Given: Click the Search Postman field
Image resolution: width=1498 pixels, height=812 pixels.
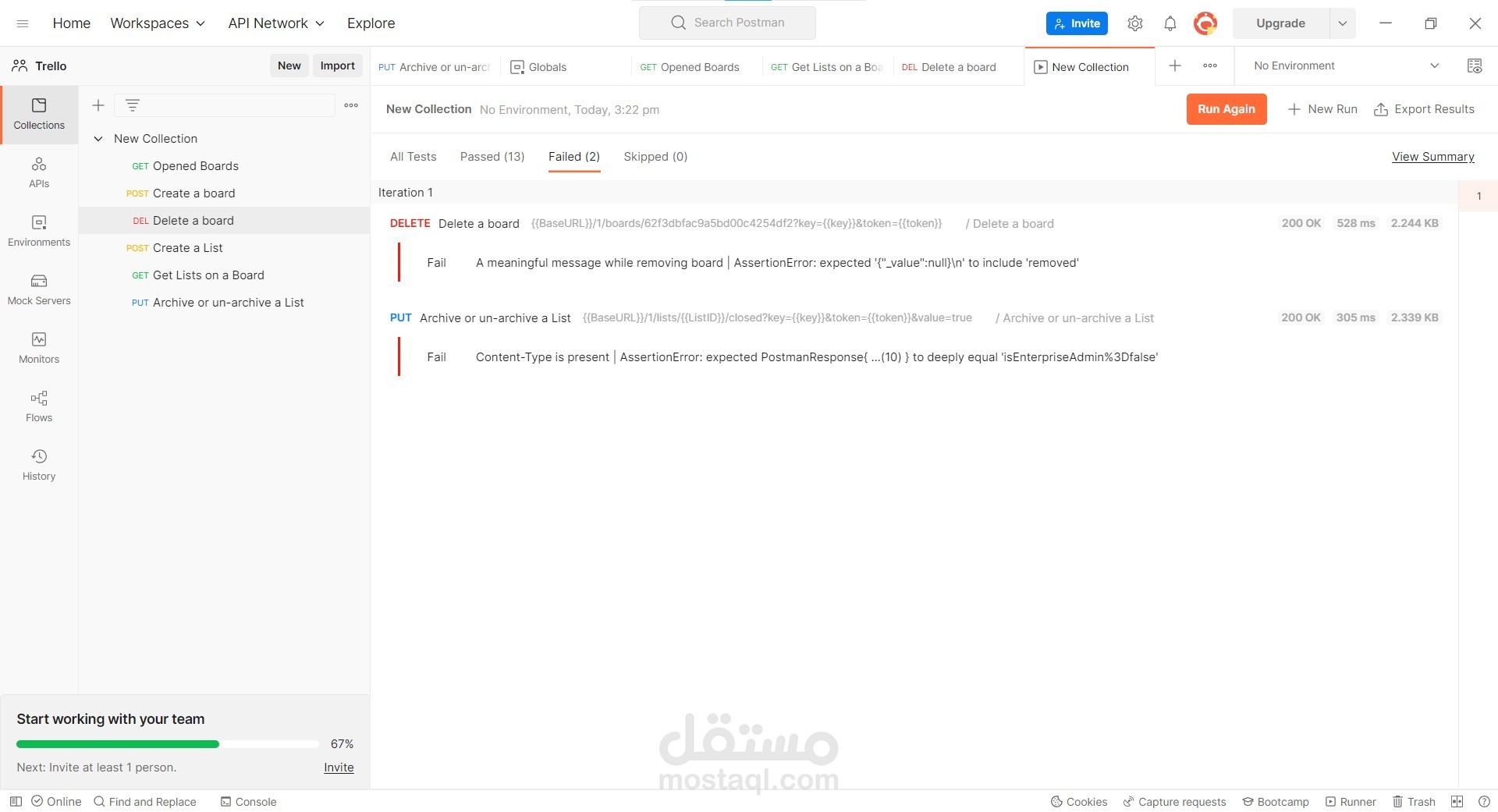Looking at the screenshot, I should 727,23.
